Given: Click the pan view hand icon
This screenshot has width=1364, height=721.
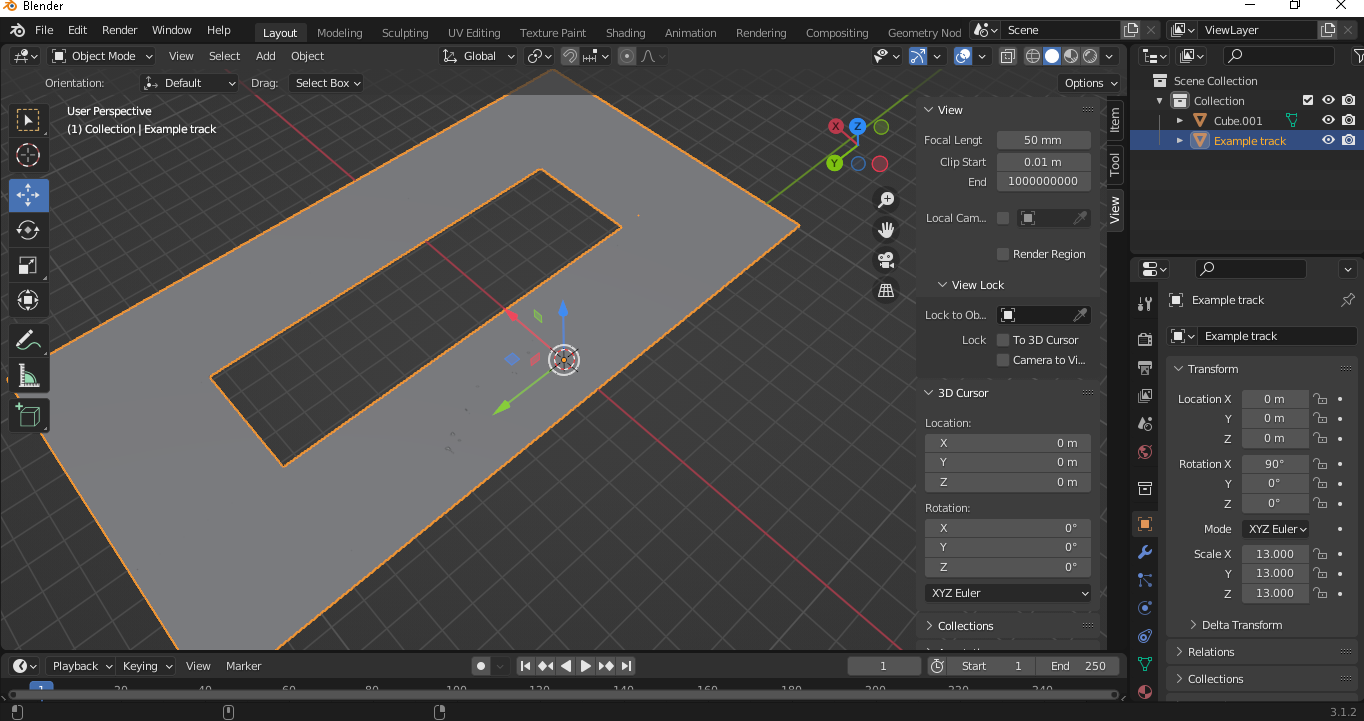Looking at the screenshot, I should click(885, 230).
